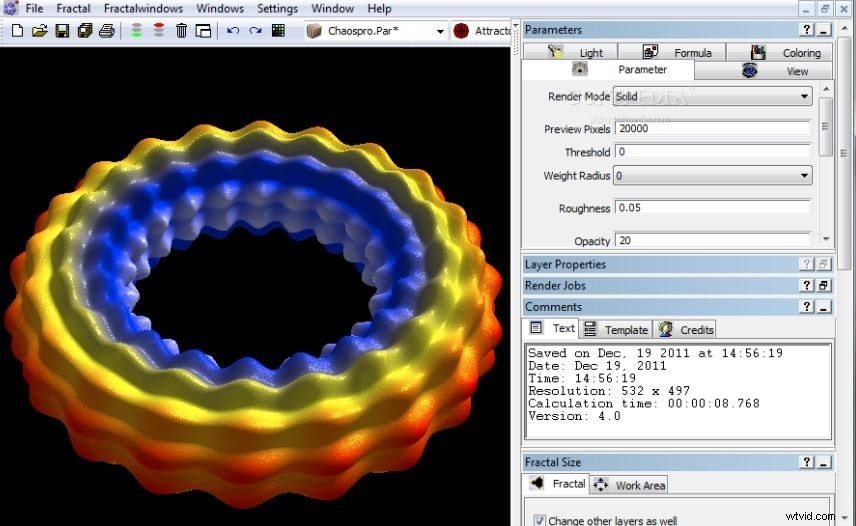Viewport: 856px width, 526px height.
Task: Click the Parameters panel scrollbar thumb
Action: 826,127
